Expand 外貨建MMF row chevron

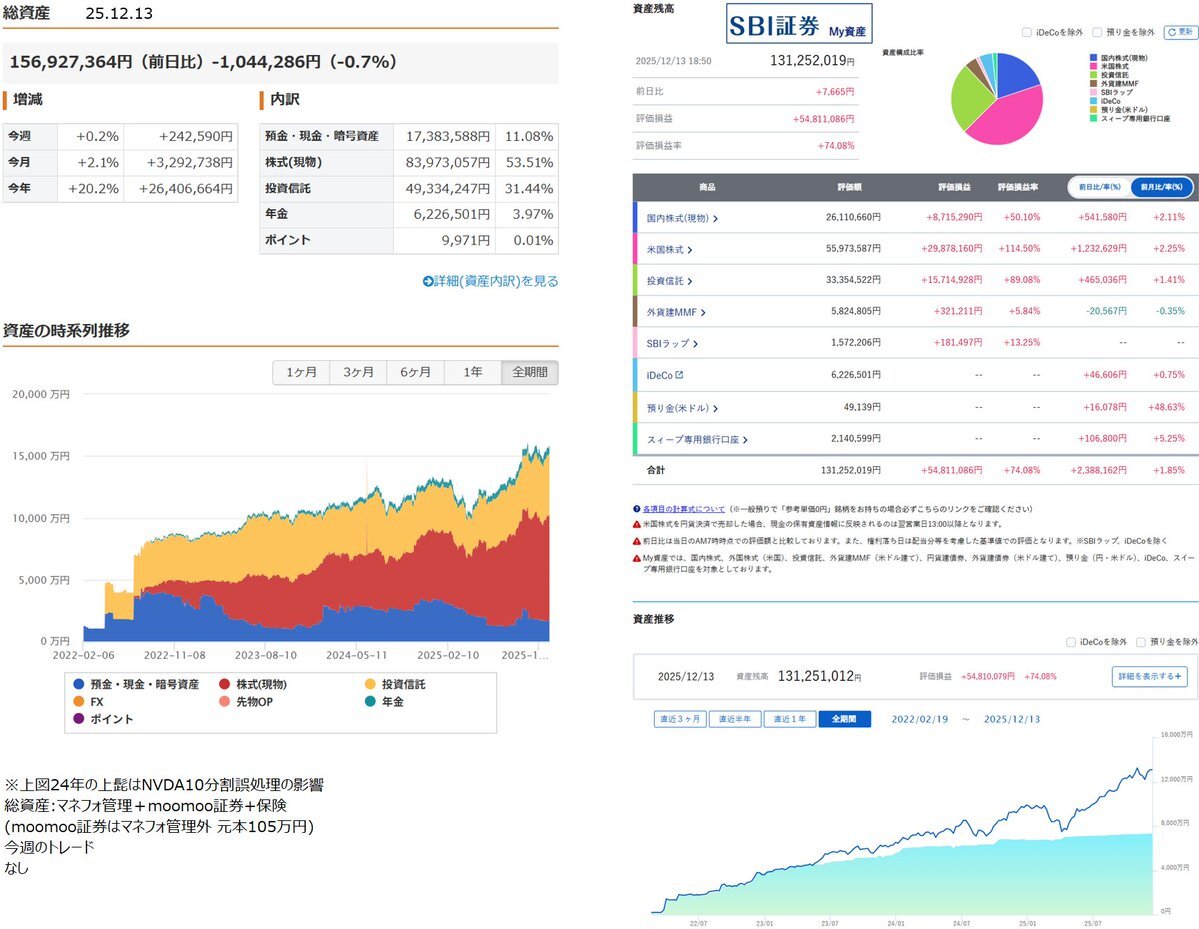[x=703, y=313]
